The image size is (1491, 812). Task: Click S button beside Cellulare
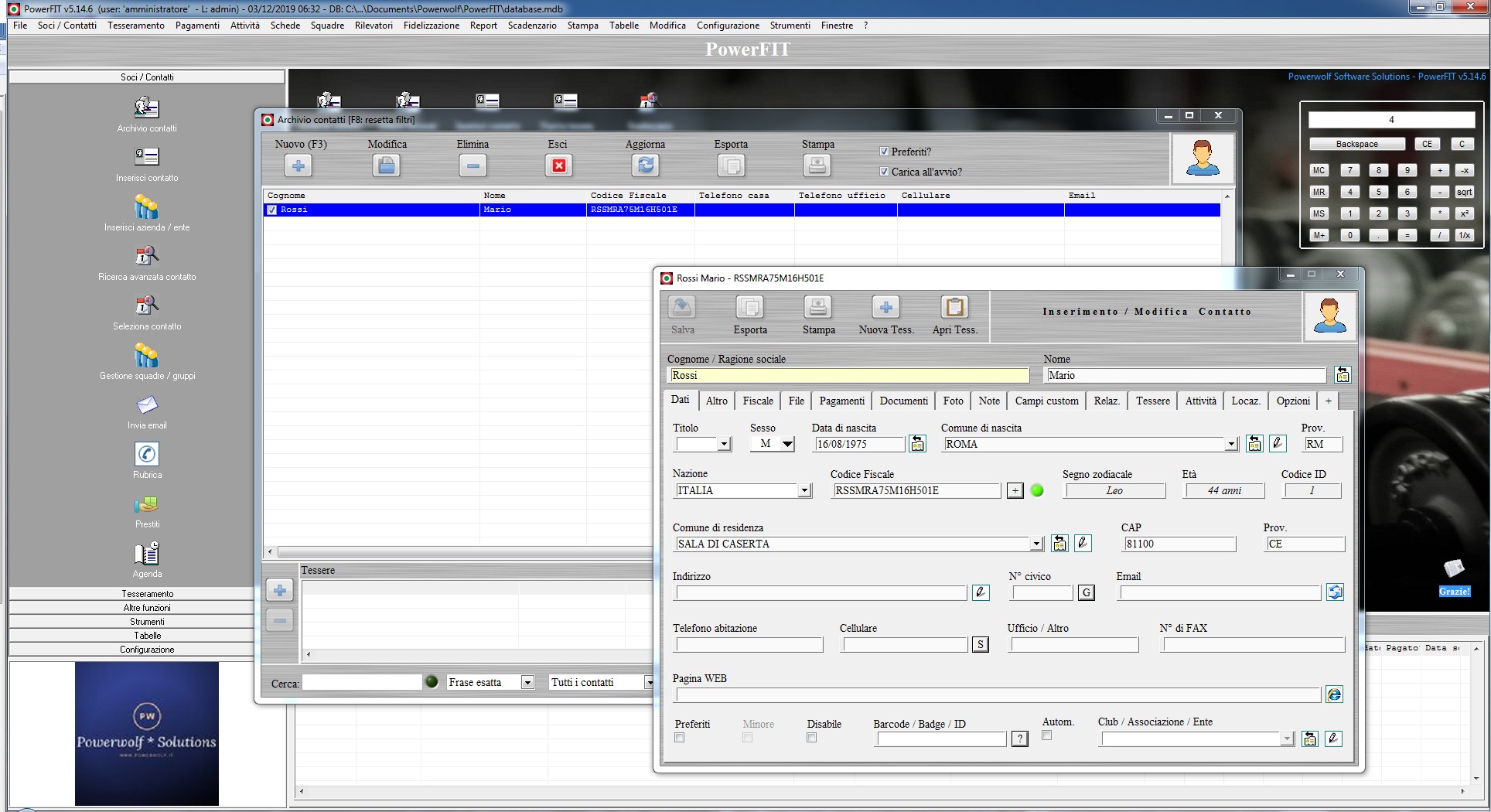981,645
